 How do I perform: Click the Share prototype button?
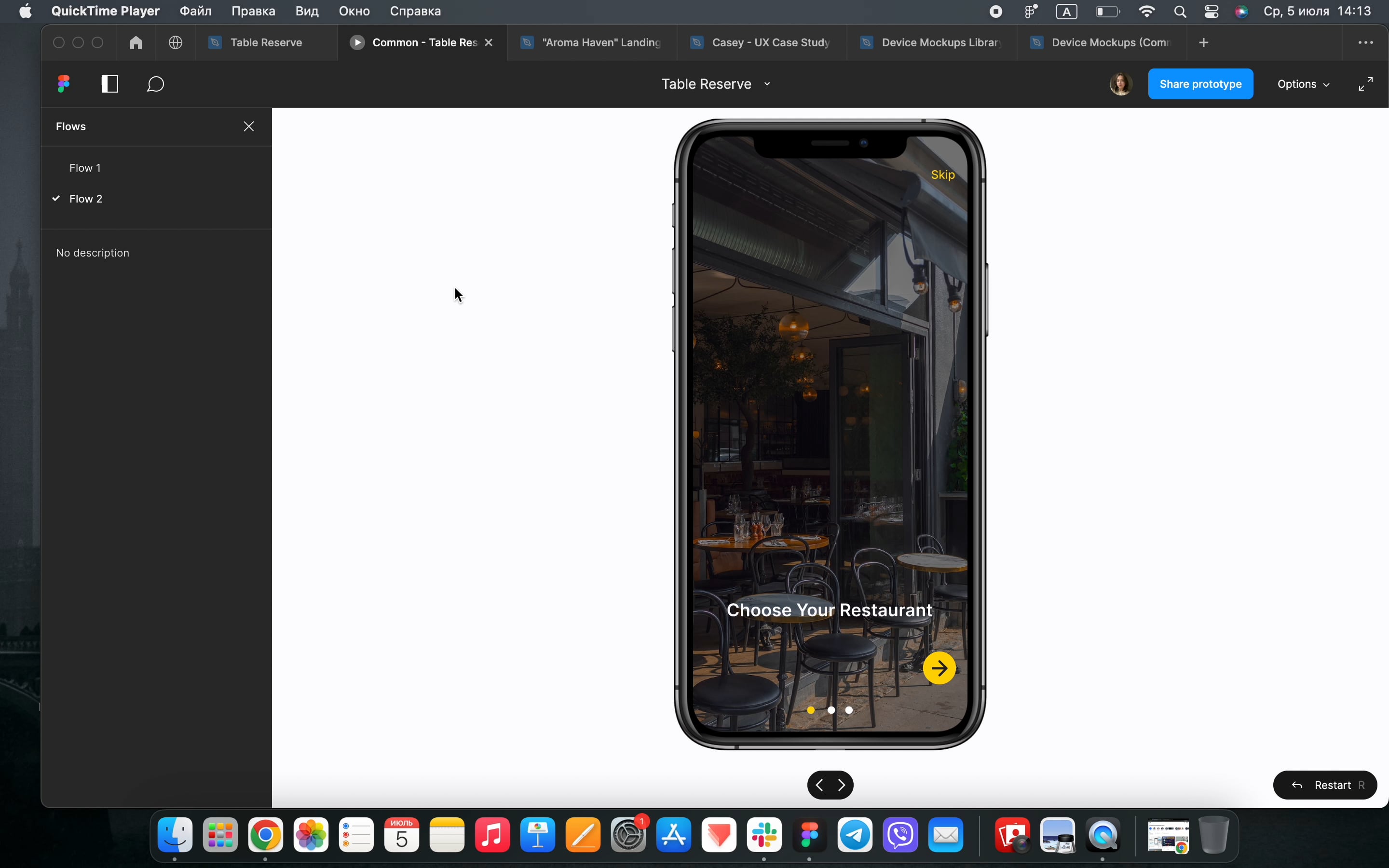1200,84
